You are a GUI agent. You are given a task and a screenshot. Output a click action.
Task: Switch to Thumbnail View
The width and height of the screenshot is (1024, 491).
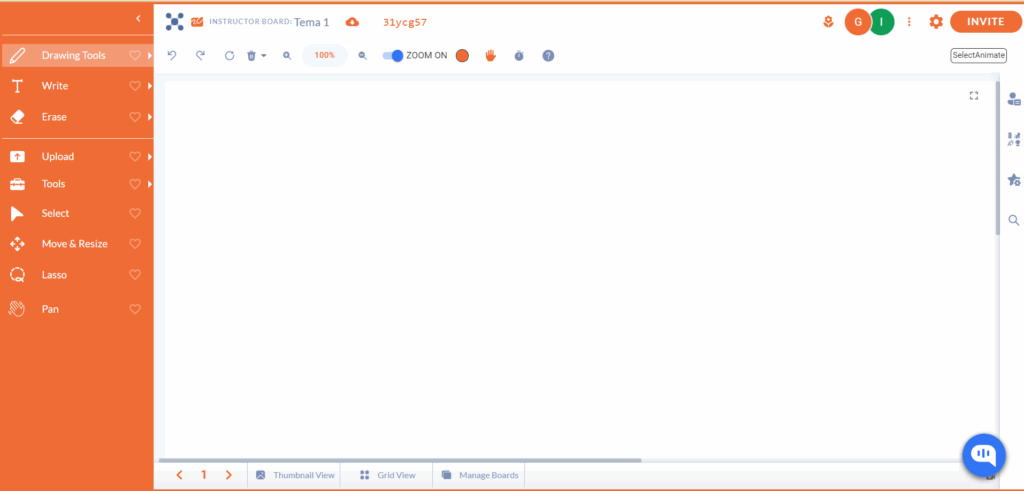click(295, 475)
